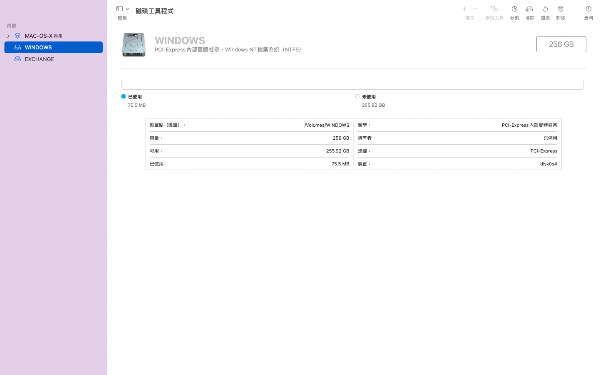Click the 256 GB capacity box

(x=561, y=44)
